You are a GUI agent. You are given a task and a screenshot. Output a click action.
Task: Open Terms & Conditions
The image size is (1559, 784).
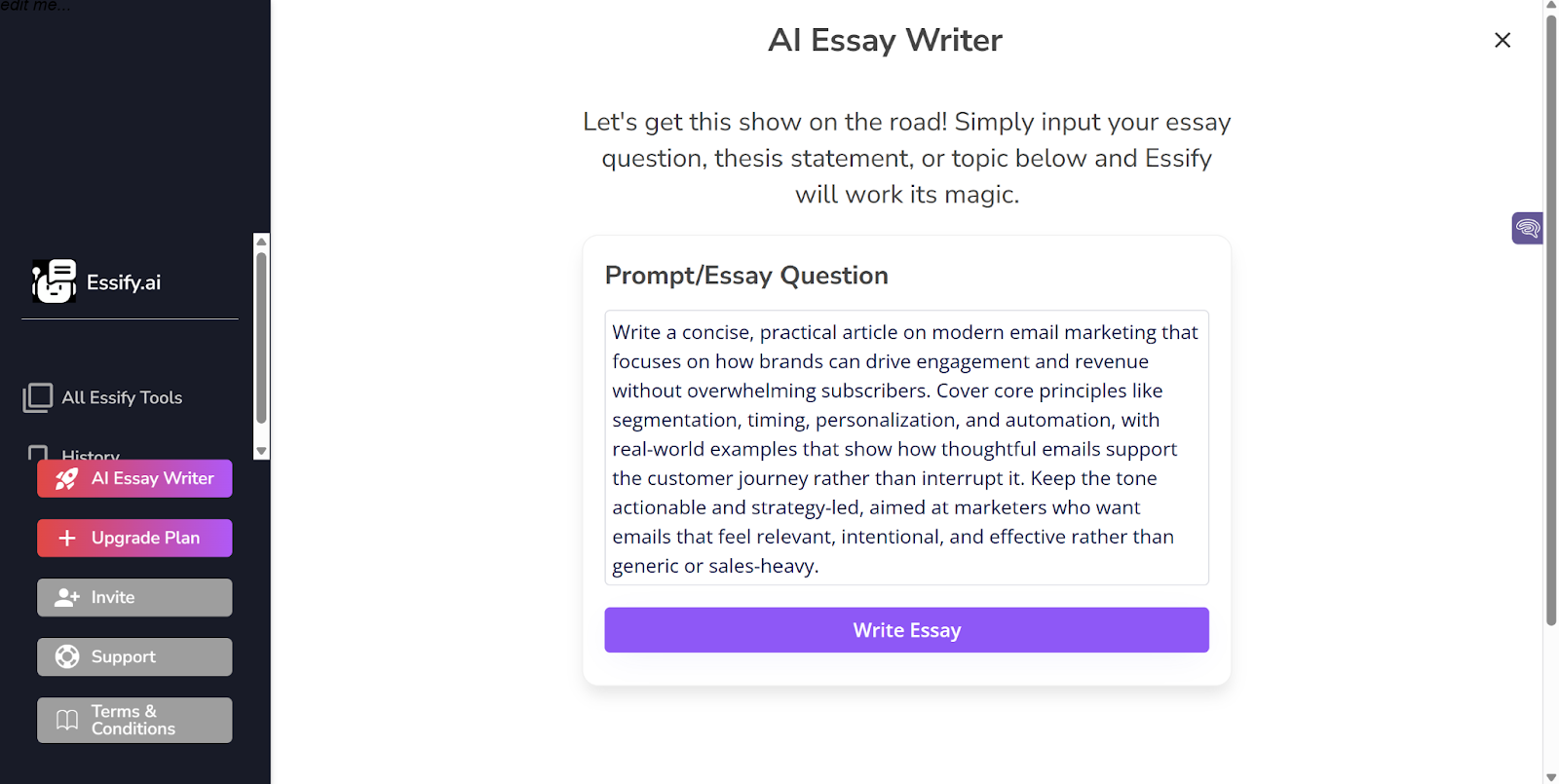coord(133,720)
